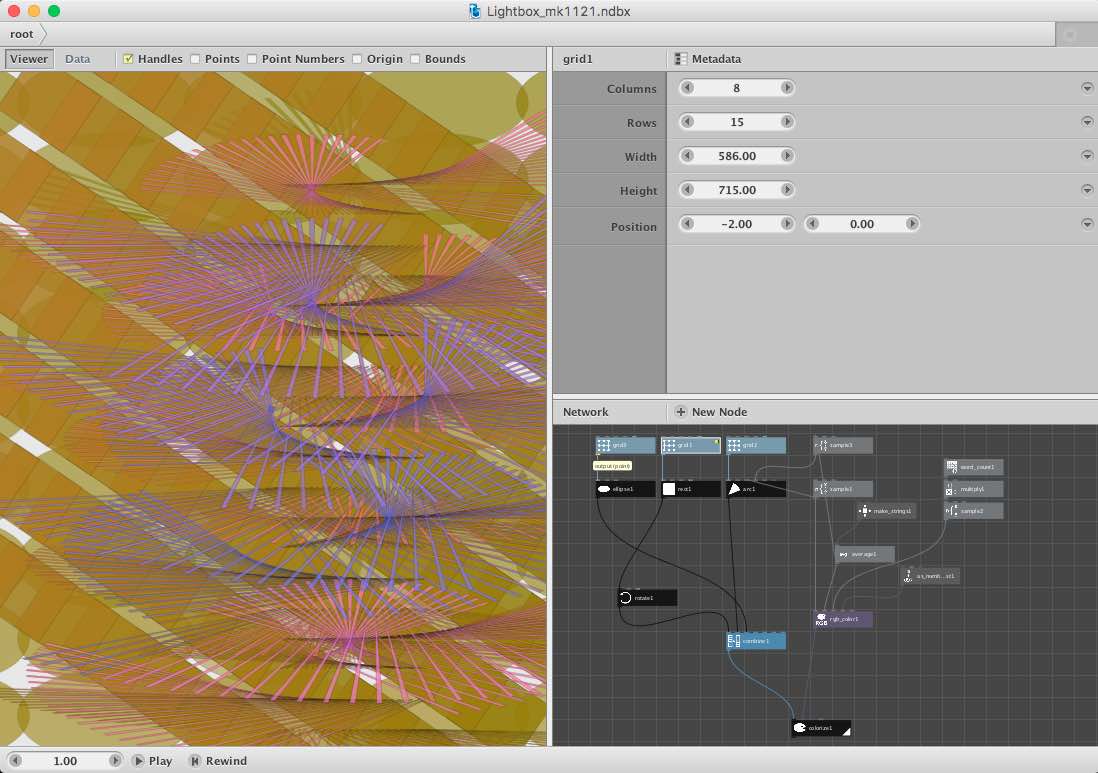Select the rotate1 node
The image size is (1098, 773).
tap(647, 598)
